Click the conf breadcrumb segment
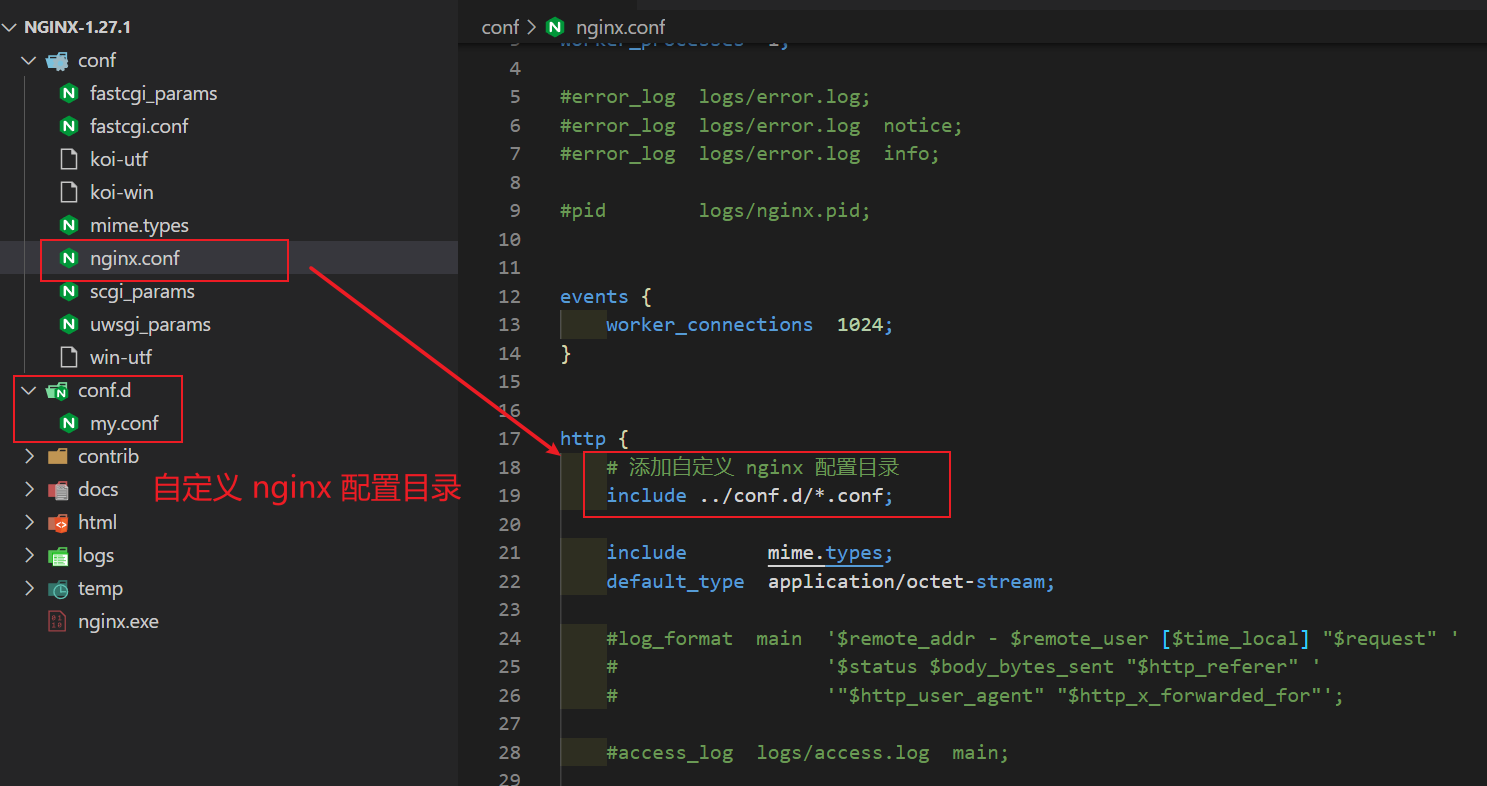1487x786 pixels. [500, 27]
